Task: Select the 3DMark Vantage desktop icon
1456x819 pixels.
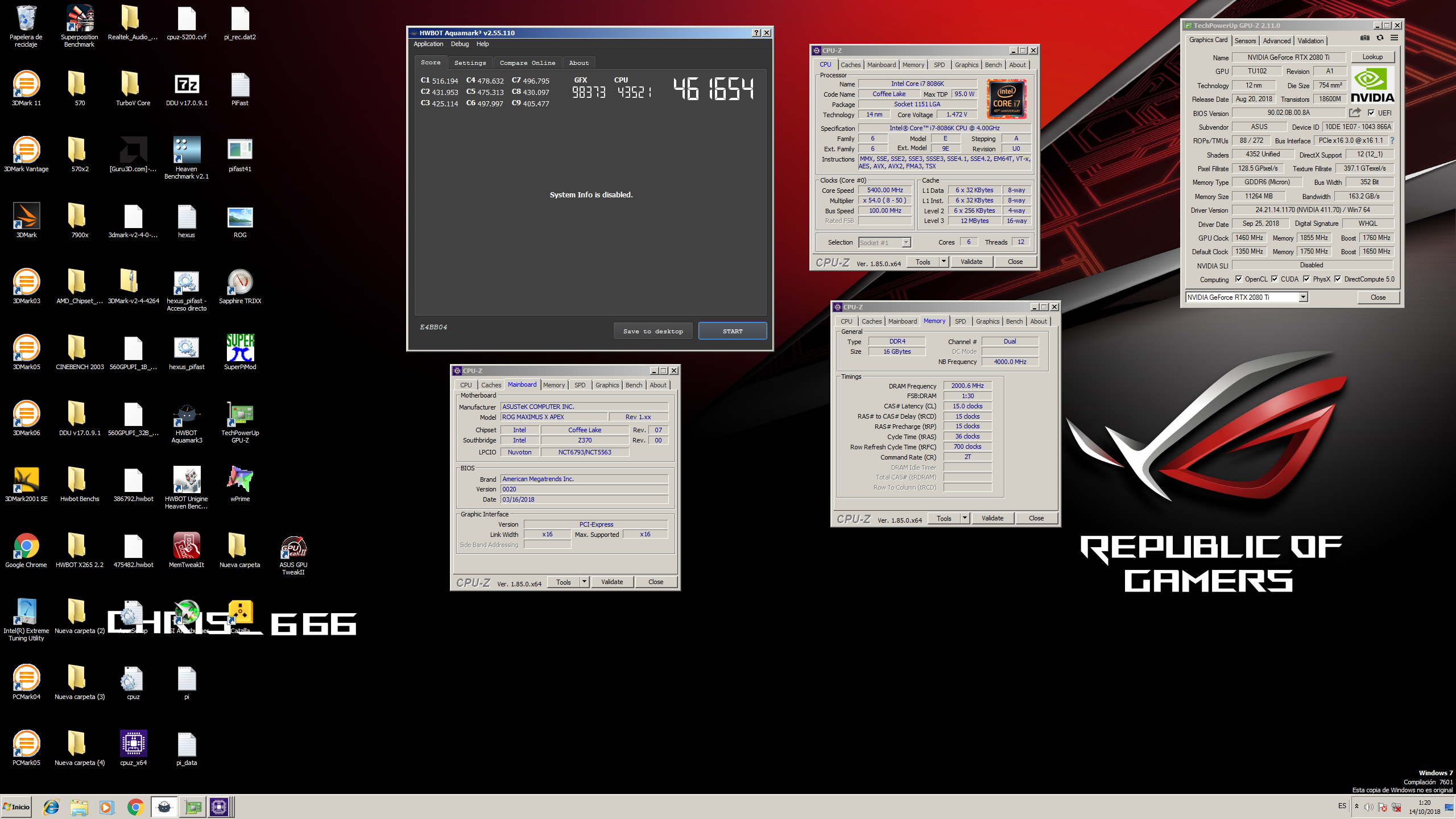Action: coord(26,155)
